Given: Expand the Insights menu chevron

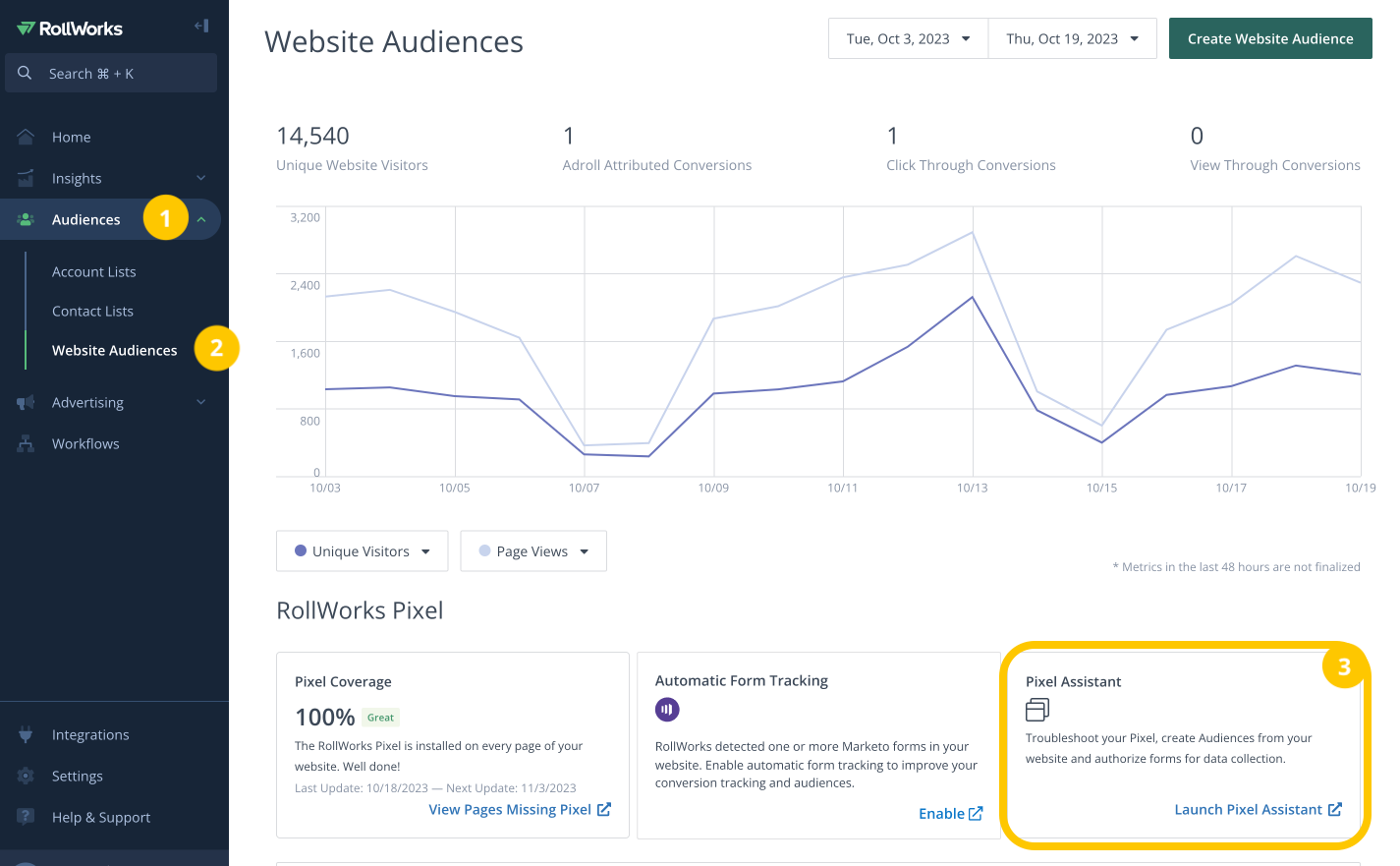Looking at the screenshot, I should (x=201, y=178).
